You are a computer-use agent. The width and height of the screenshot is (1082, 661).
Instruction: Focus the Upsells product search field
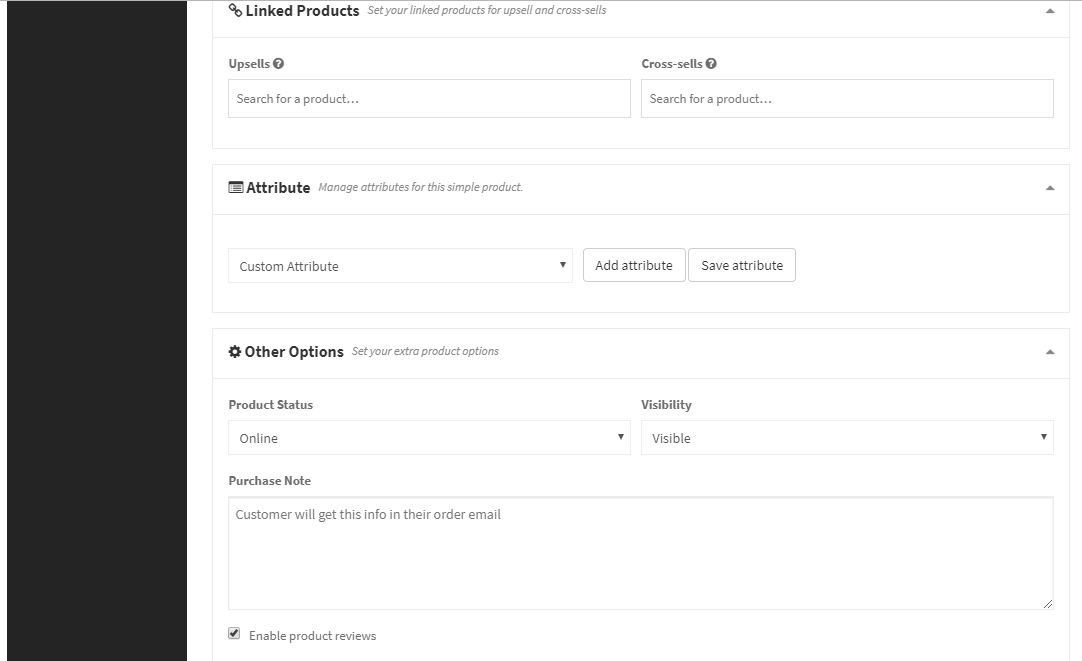429,99
